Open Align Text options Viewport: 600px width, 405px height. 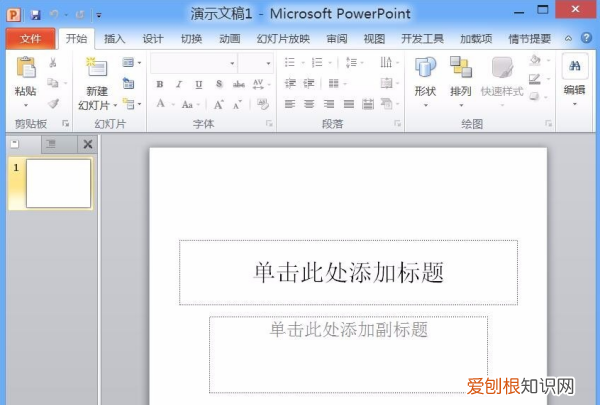point(386,83)
